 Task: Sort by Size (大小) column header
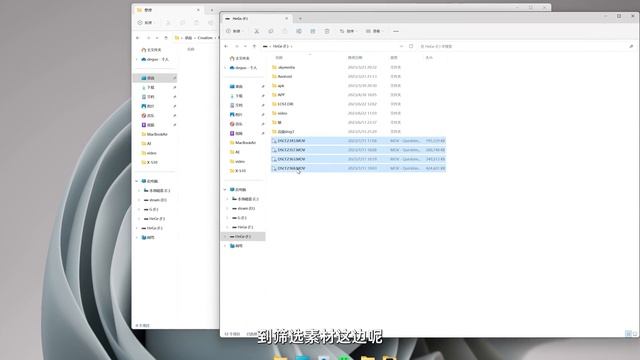pyautogui.click(x=429, y=58)
